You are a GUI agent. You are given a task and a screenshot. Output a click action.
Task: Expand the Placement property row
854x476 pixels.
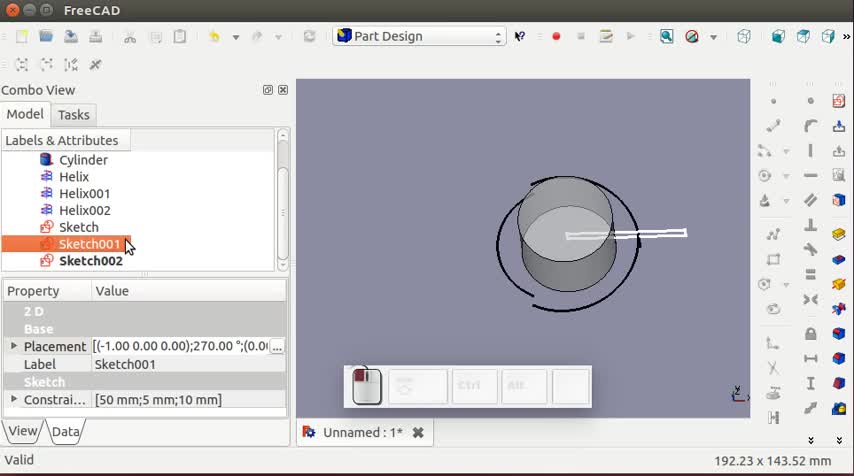point(14,346)
